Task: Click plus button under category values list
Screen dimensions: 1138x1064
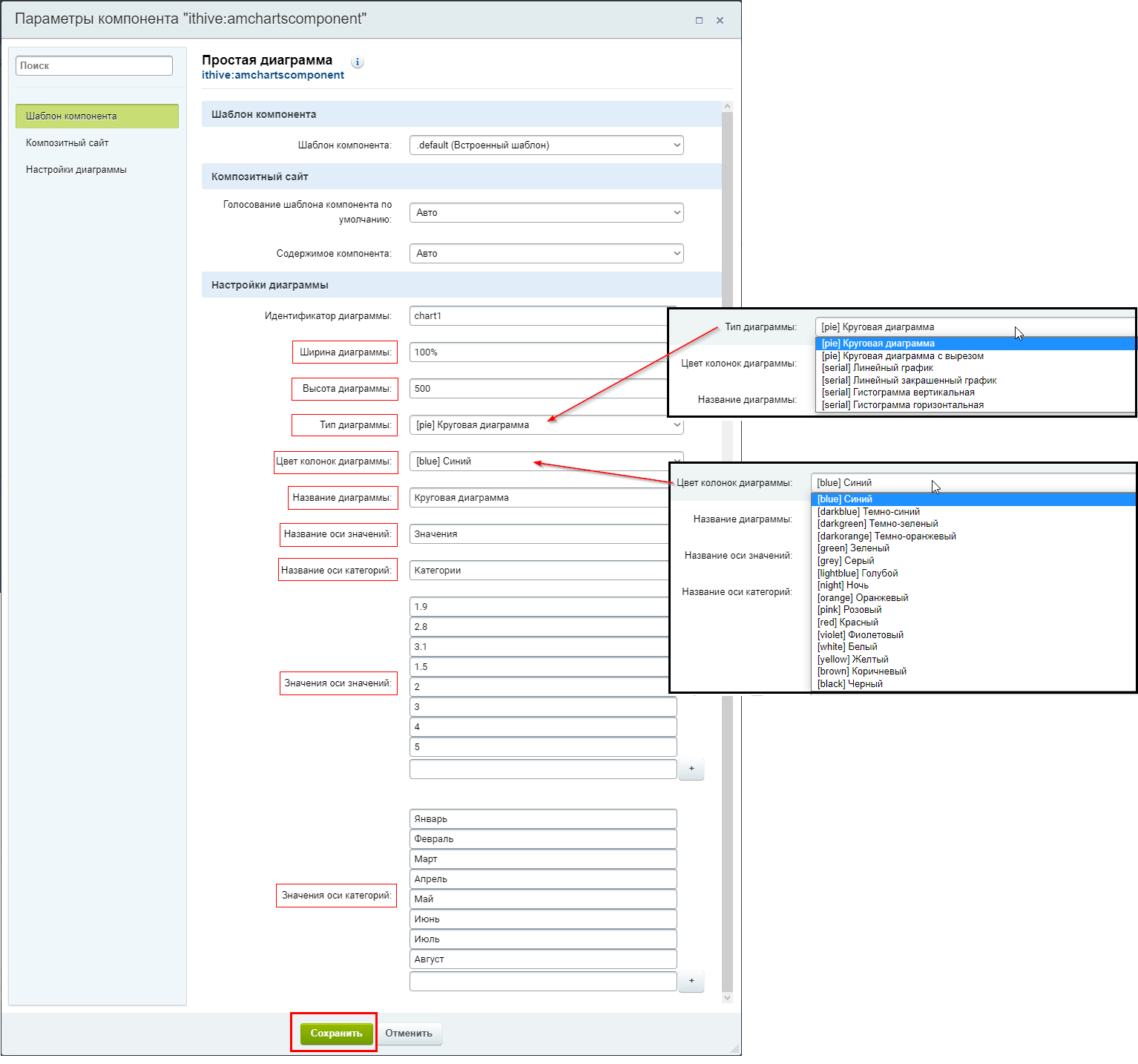Action: point(691,981)
